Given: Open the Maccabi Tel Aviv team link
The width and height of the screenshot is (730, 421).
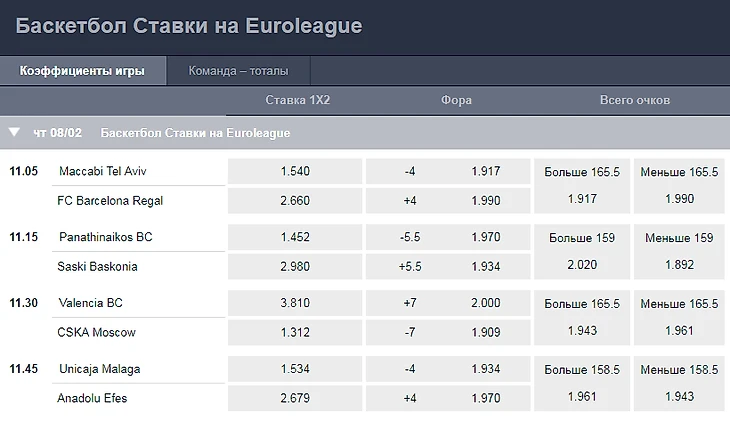Looking at the screenshot, I should click(x=103, y=171).
